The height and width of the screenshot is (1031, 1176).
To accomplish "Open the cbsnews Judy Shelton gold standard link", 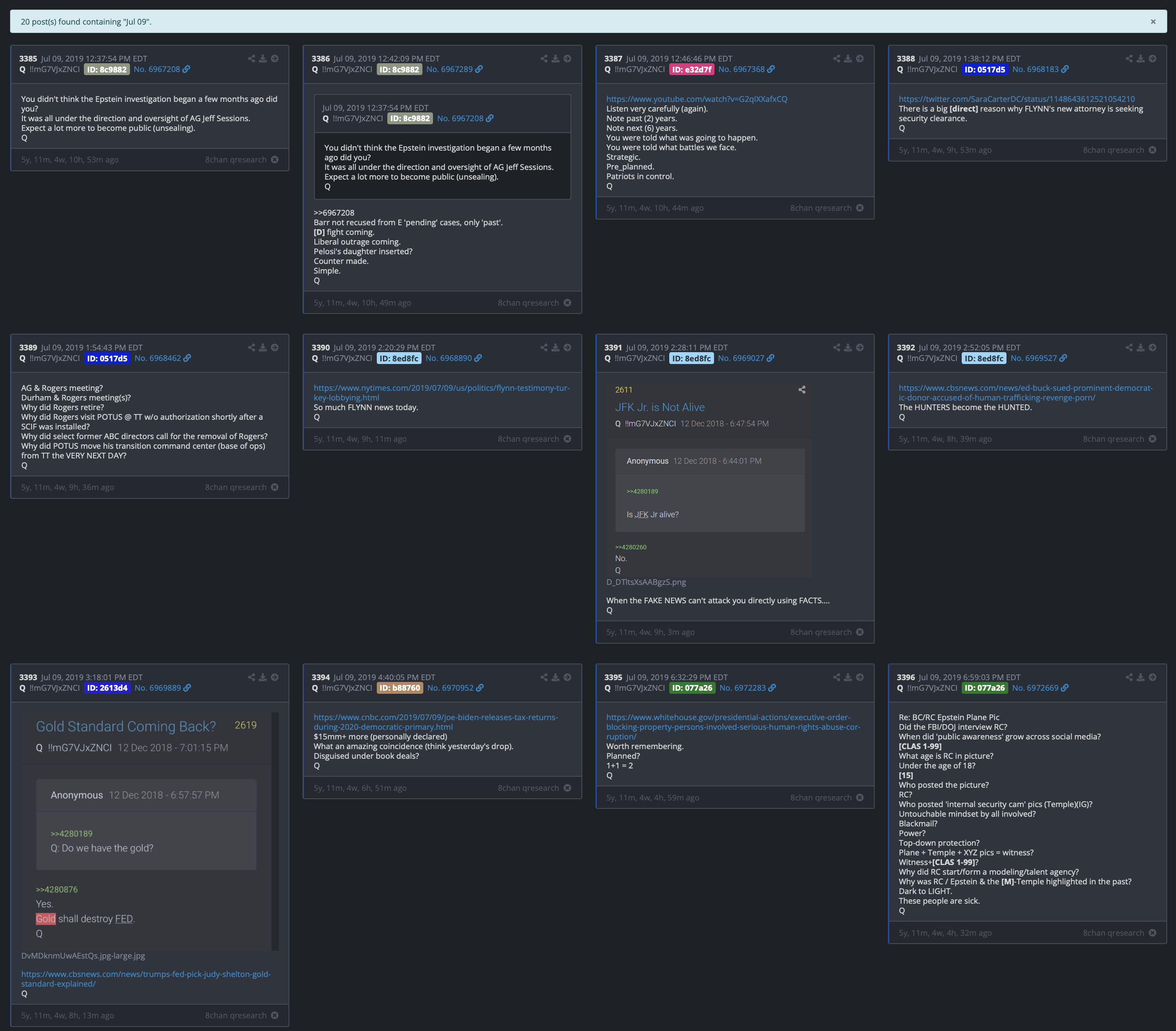I will [x=145, y=979].
